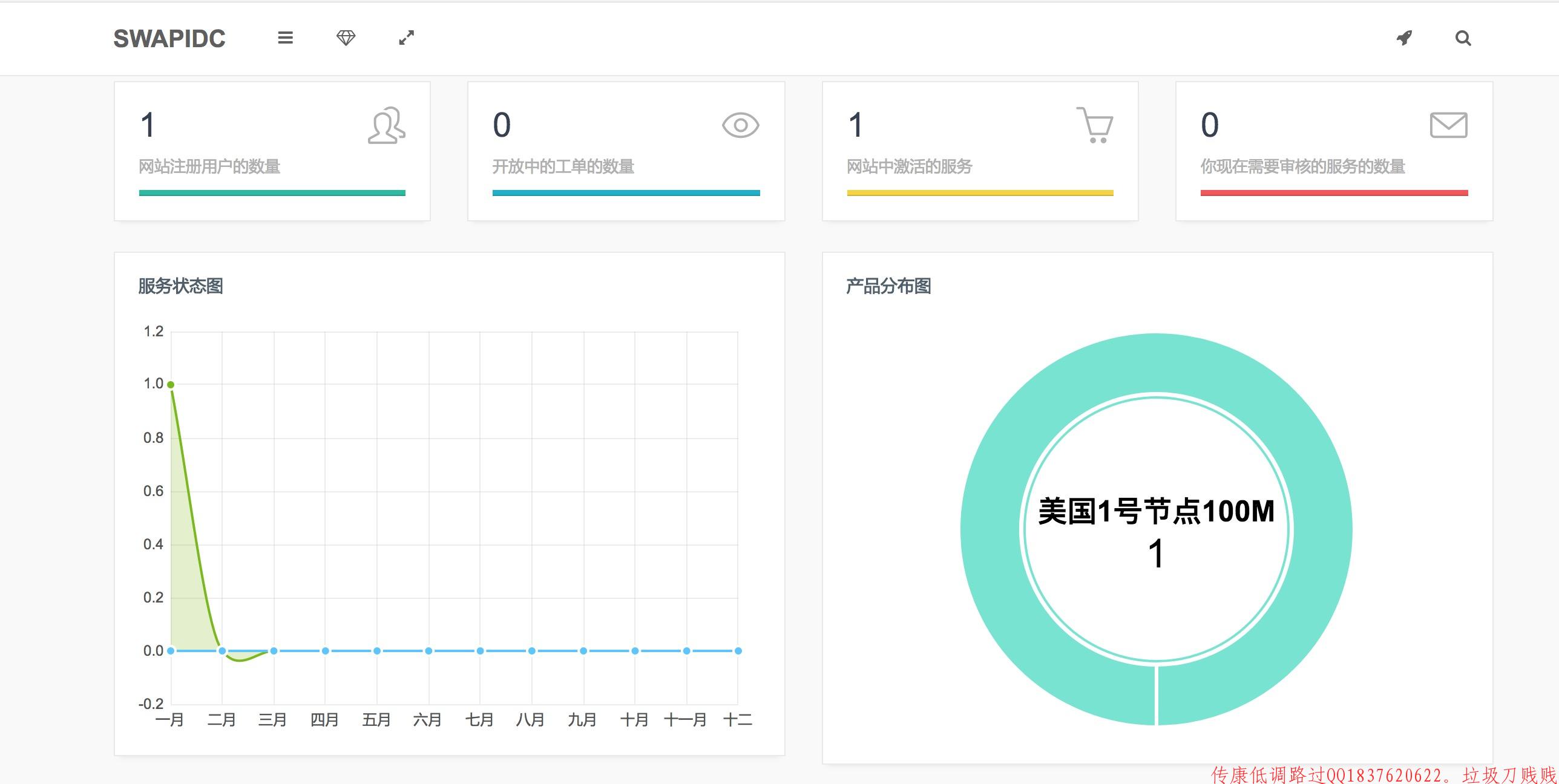This screenshot has height=784, width=1559.
Task: Click the green data point at 1.0 in January
Action: pyautogui.click(x=171, y=385)
